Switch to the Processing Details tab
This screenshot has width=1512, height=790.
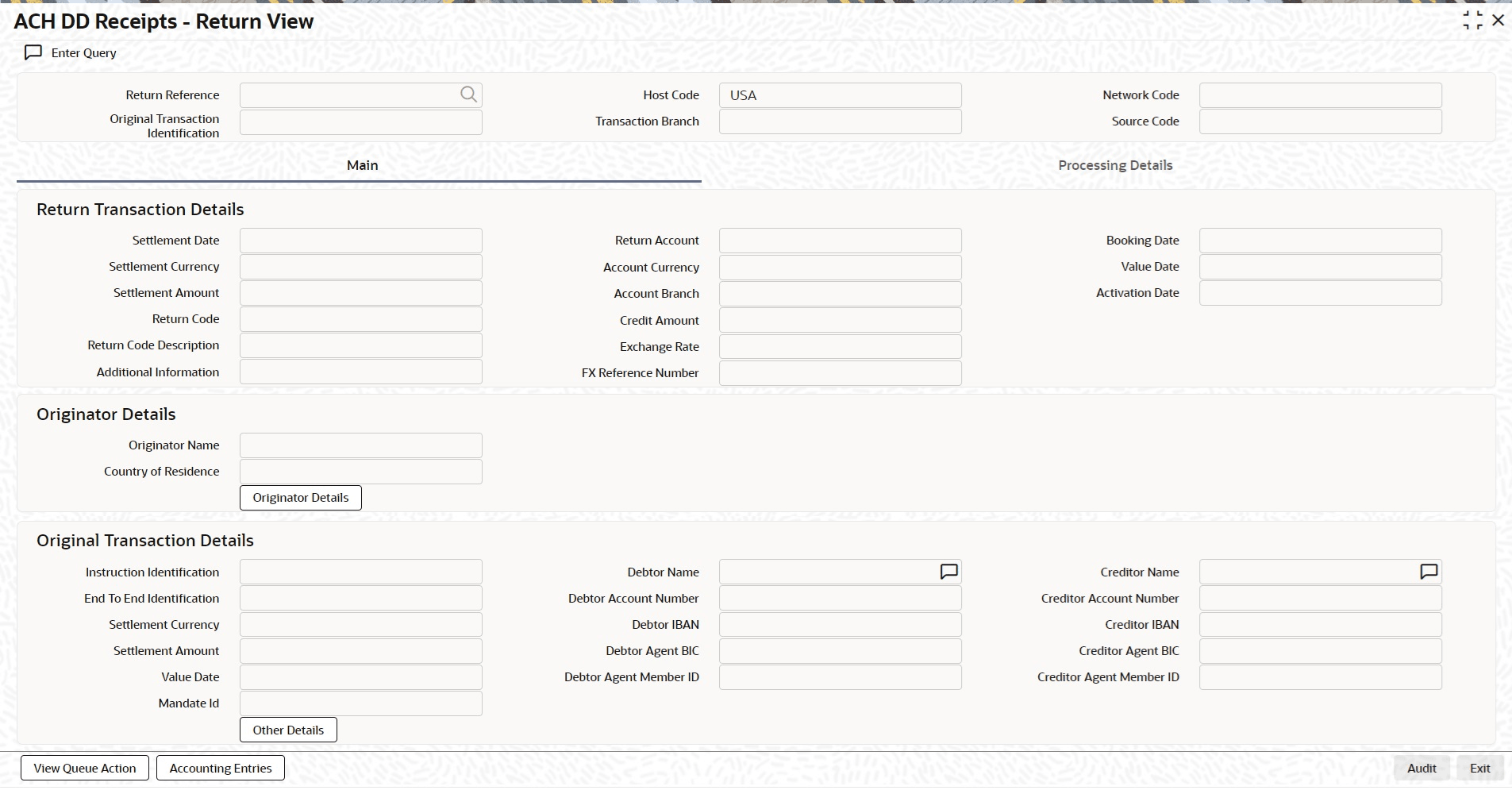tap(1115, 165)
